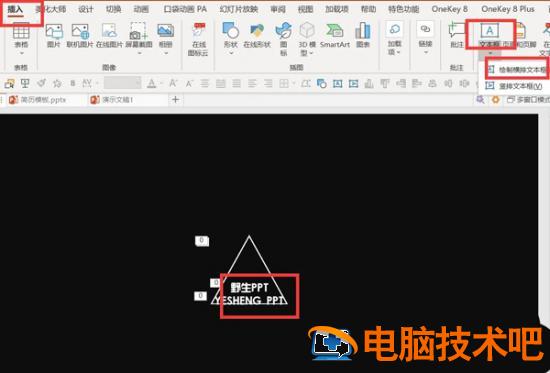Select the 野生PPT text on the slide

point(250,288)
